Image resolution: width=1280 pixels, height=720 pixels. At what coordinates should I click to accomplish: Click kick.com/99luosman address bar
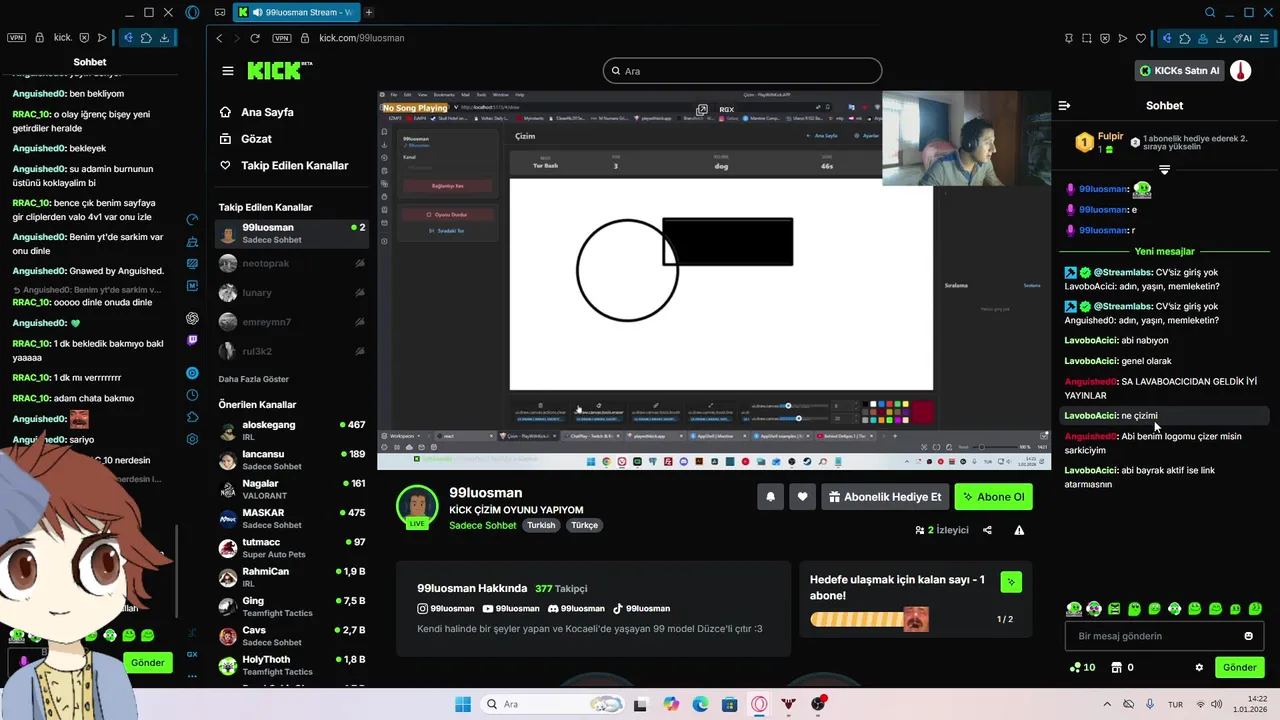click(x=361, y=38)
